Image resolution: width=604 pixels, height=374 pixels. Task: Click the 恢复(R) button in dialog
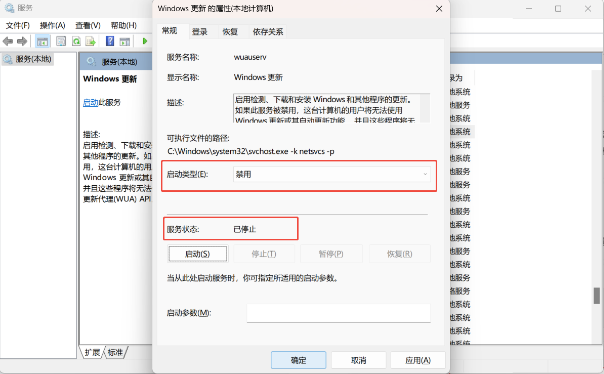(399, 254)
